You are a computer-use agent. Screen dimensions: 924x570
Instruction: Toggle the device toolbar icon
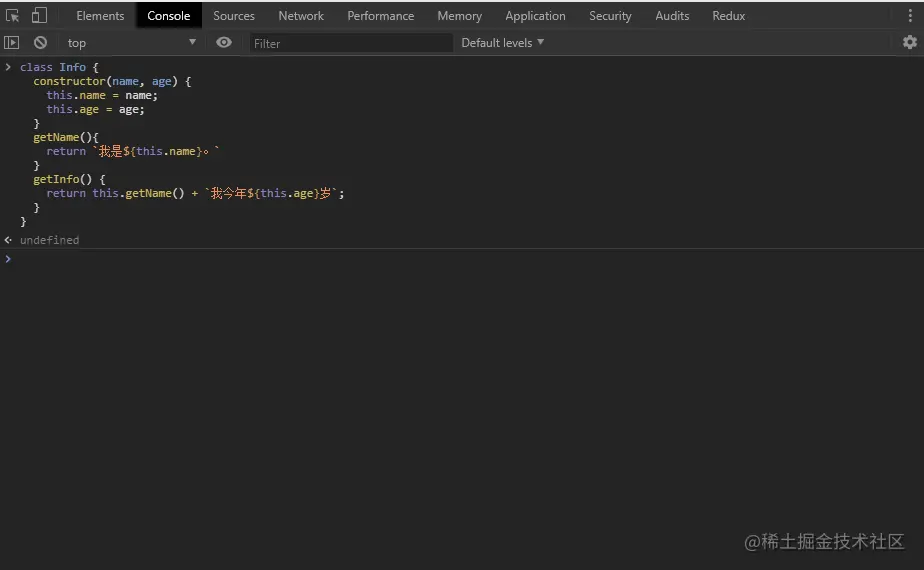39,15
